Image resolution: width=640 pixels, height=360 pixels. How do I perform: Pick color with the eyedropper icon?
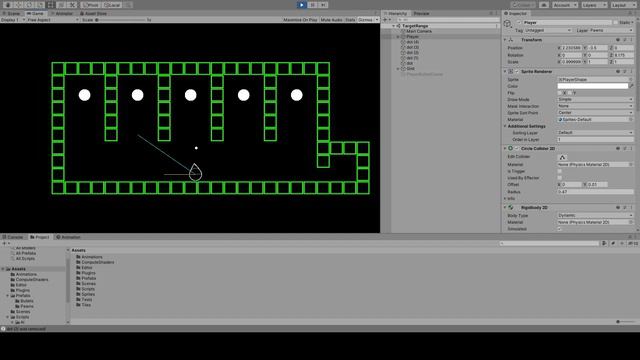point(631,86)
